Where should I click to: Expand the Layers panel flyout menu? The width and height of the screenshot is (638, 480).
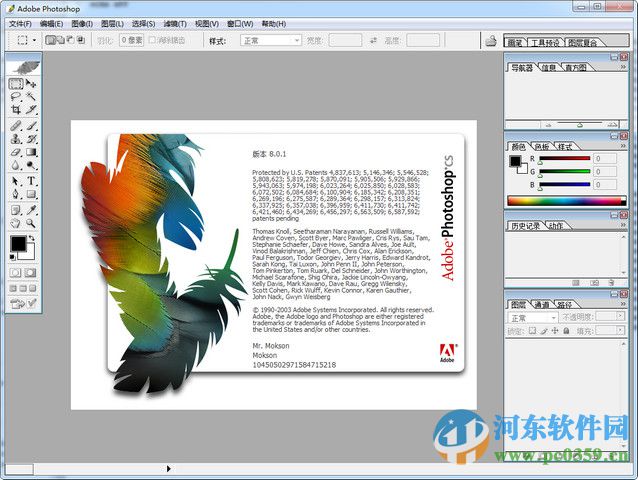pyautogui.click(x=623, y=304)
